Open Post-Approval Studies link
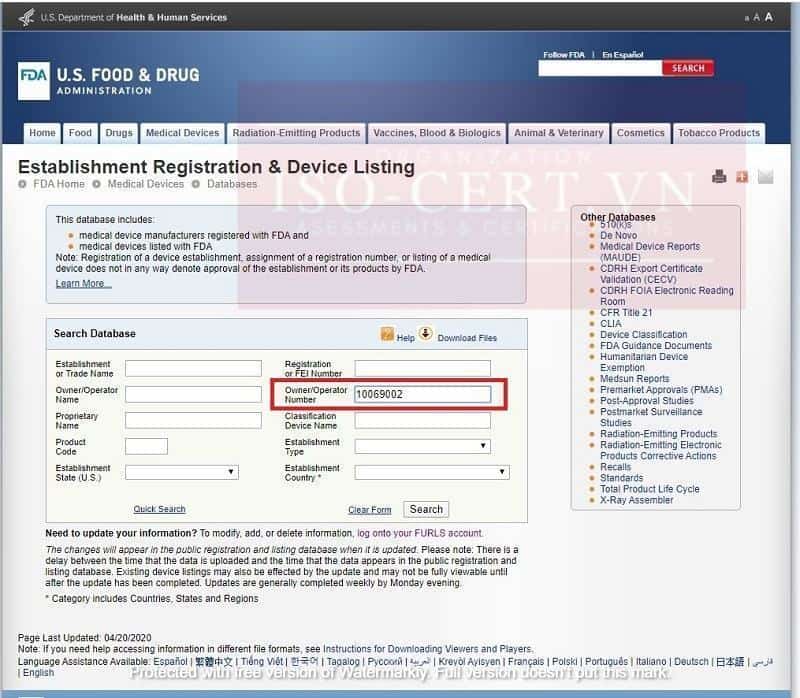Screen dimensions: 800x698 click(x=646, y=401)
